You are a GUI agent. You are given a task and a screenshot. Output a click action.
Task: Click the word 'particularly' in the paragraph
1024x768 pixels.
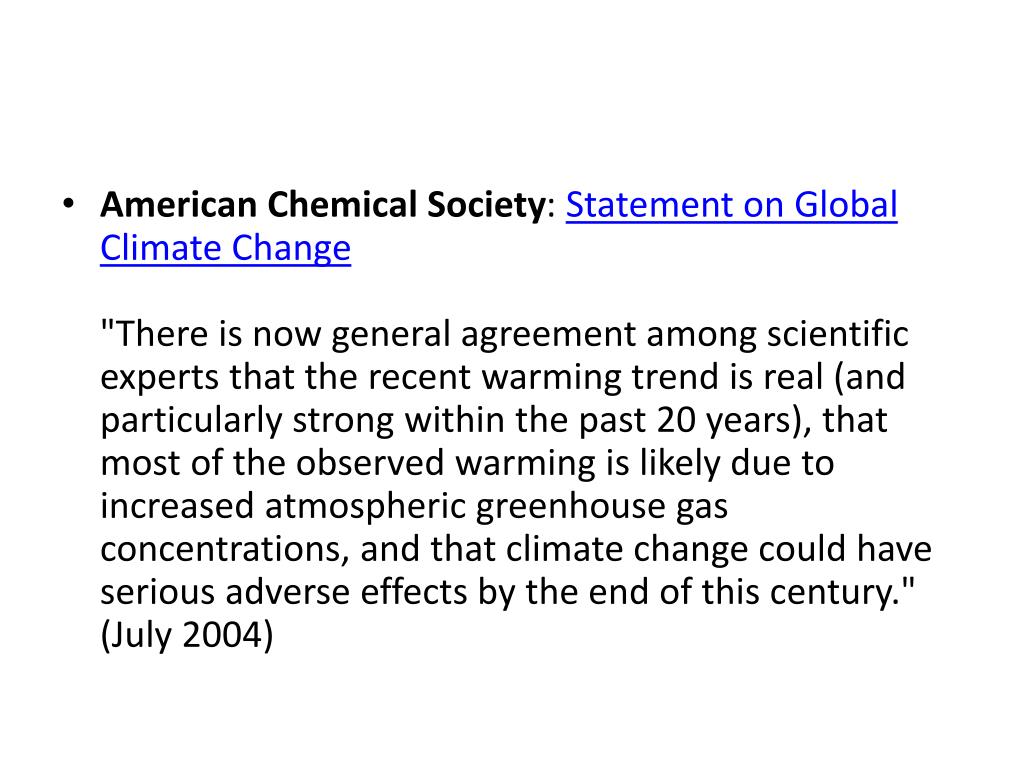click(191, 420)
